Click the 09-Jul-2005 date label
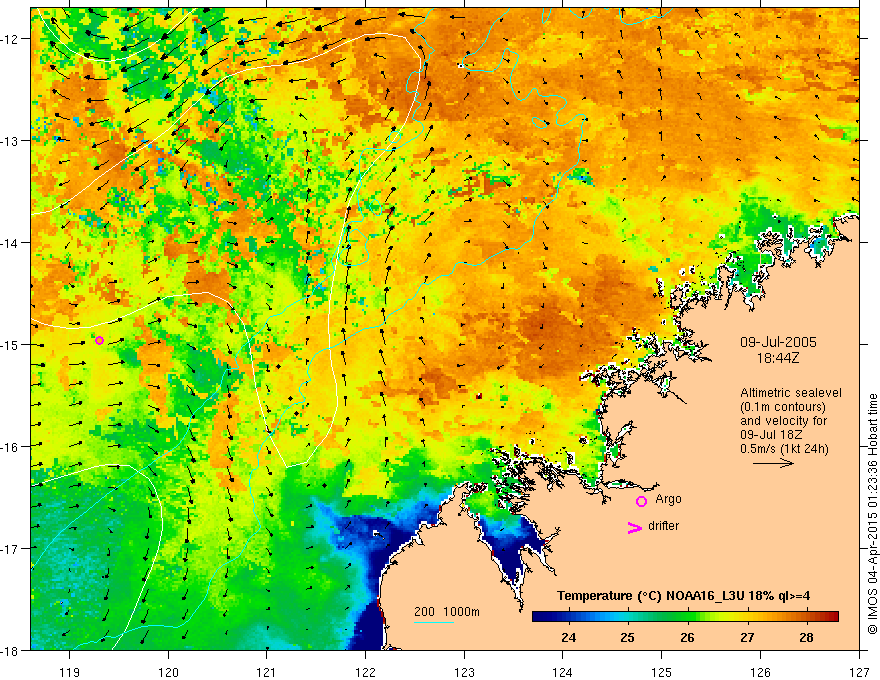880x680 pixels. [778, 342]
